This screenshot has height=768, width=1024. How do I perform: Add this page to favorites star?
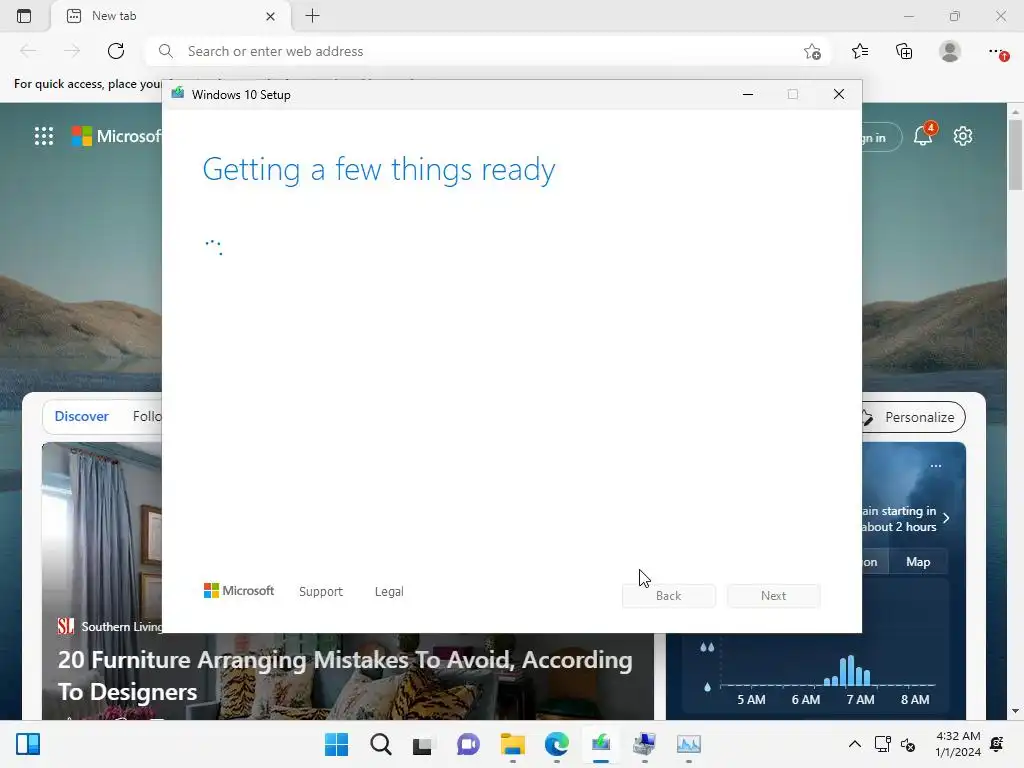(x=812, y=52)
